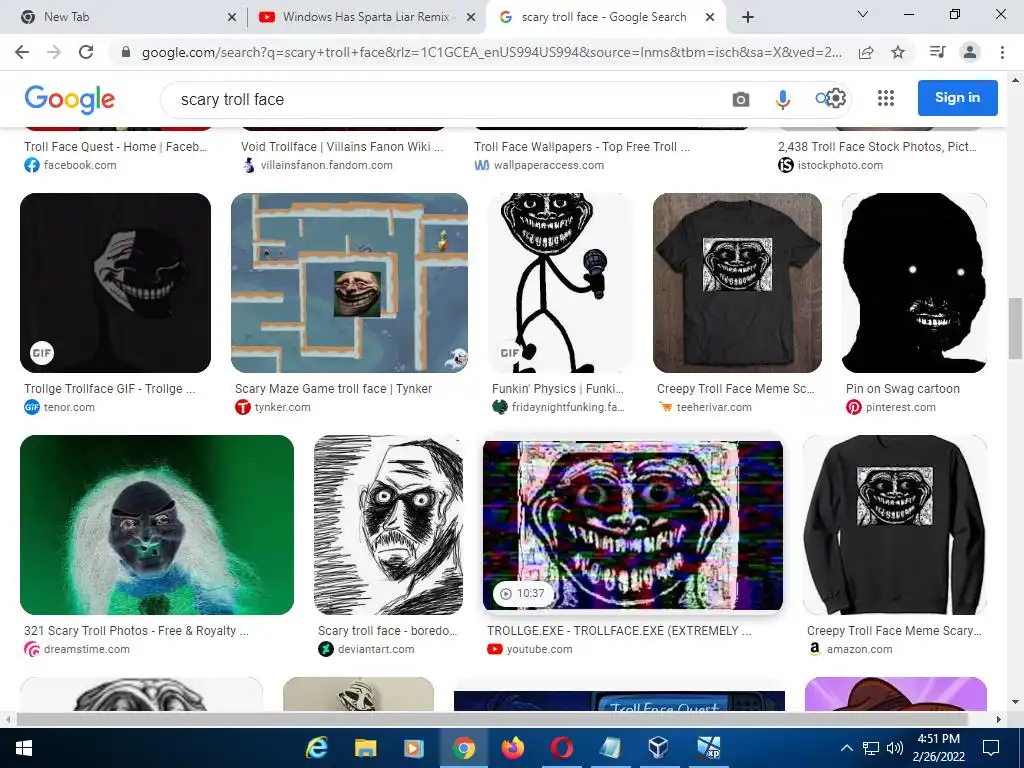The width and height of the screenshot is (1024, 768).
Task: Click the browser forward arrow
Action: [x=54, y=52]
